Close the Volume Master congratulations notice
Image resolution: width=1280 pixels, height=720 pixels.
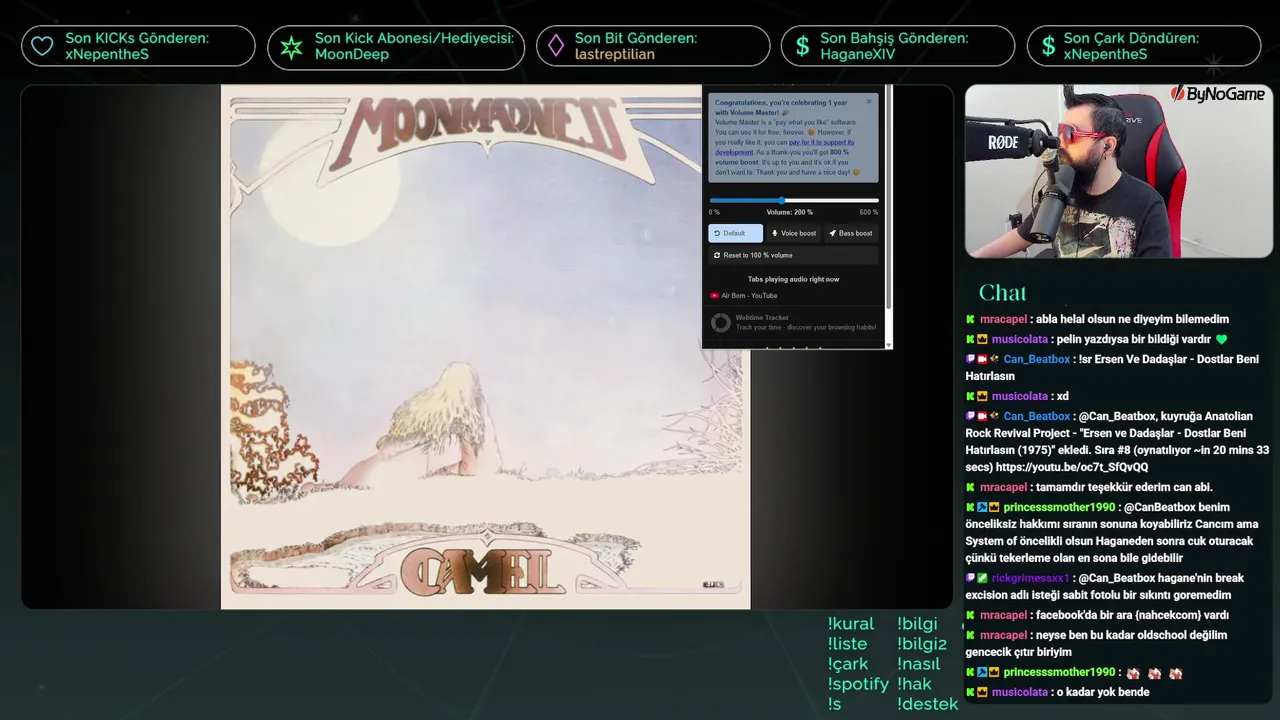click(869, 101)
